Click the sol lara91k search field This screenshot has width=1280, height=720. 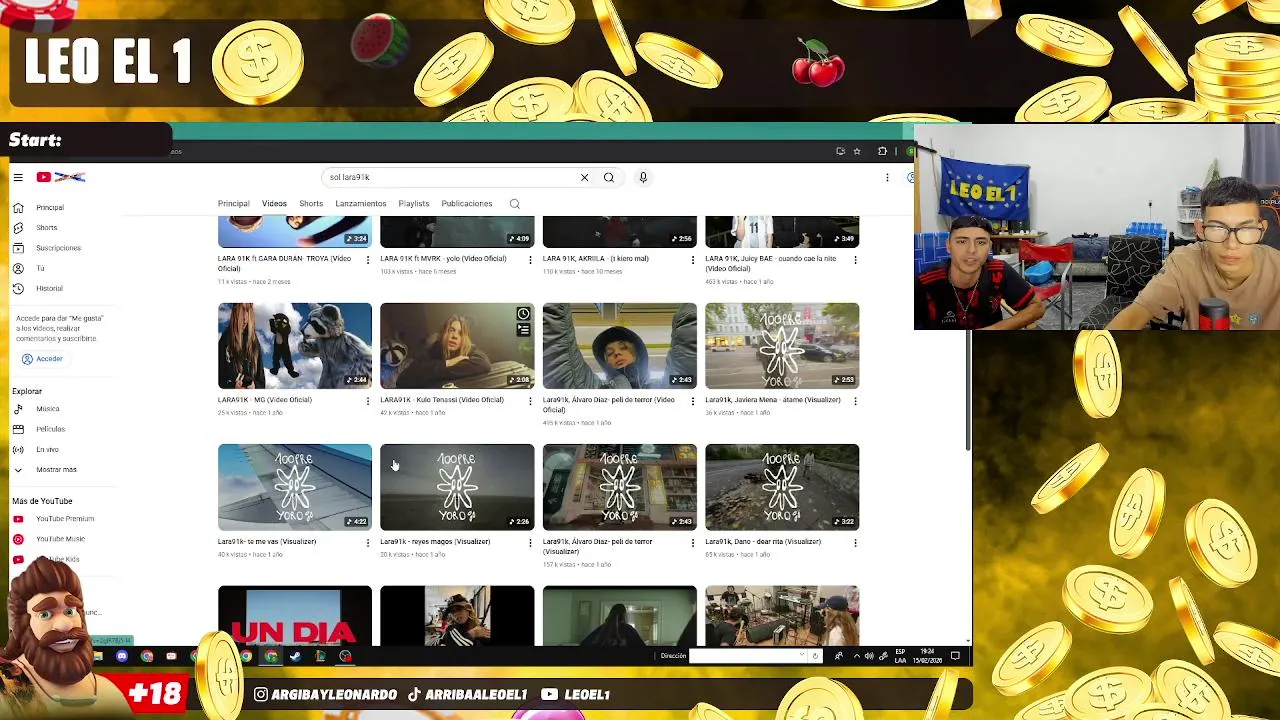click(x=450, y=177)
